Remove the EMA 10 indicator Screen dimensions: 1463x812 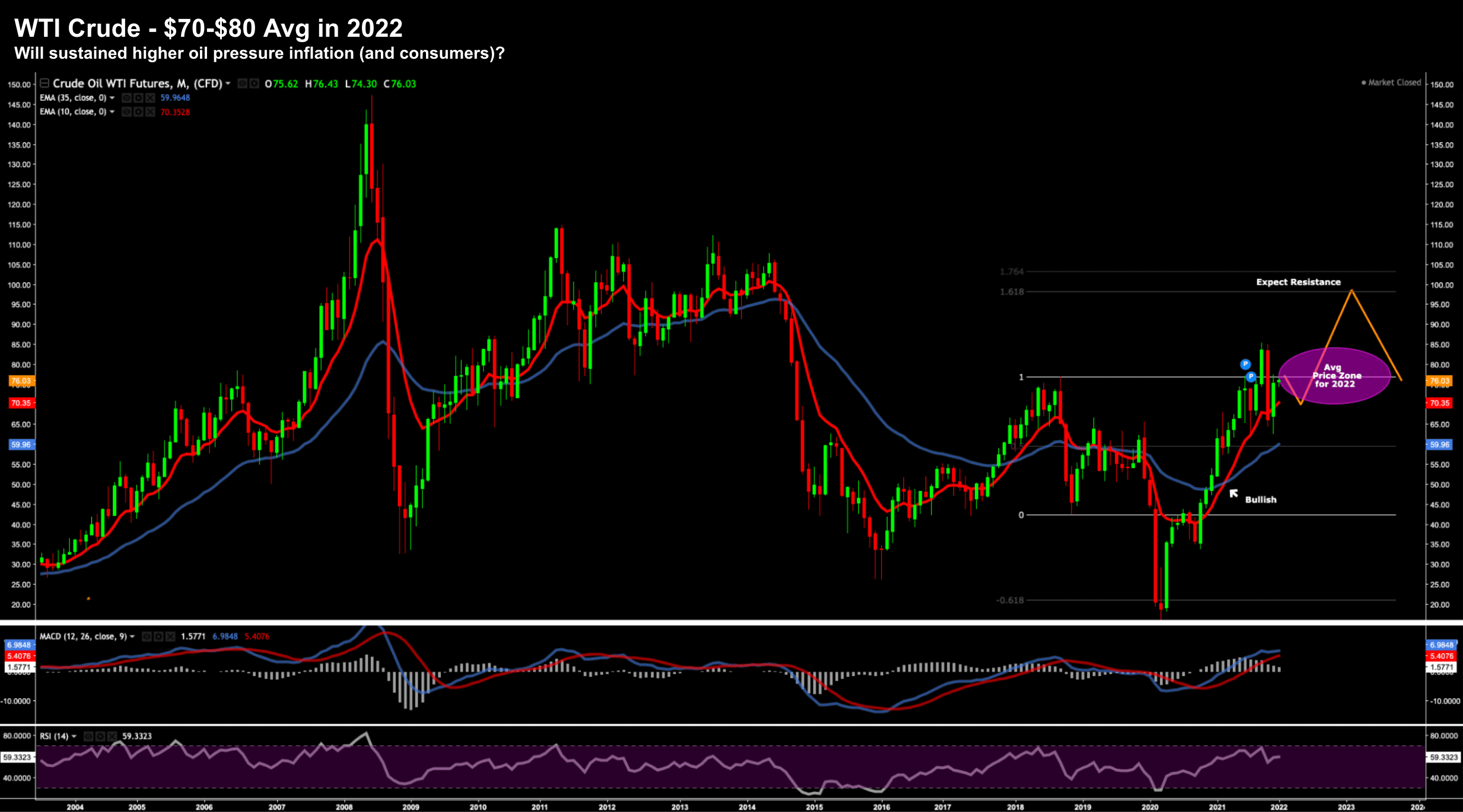click(150, 112)
